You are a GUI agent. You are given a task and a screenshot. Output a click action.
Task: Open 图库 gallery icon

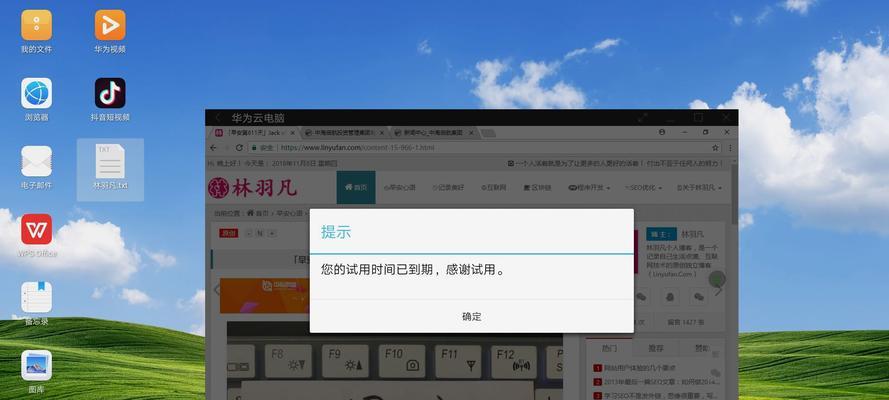pyautogui.click(x=36, y=372)
